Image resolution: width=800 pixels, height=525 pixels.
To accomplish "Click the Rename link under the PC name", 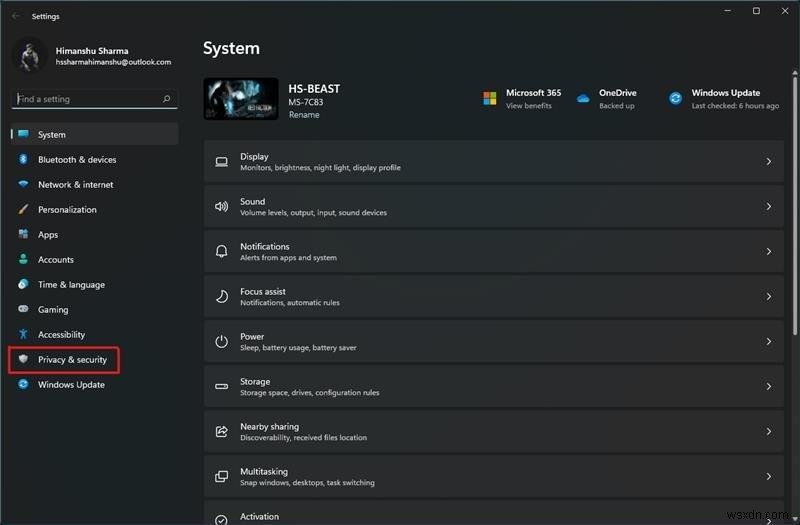I will tap(304, 115).
